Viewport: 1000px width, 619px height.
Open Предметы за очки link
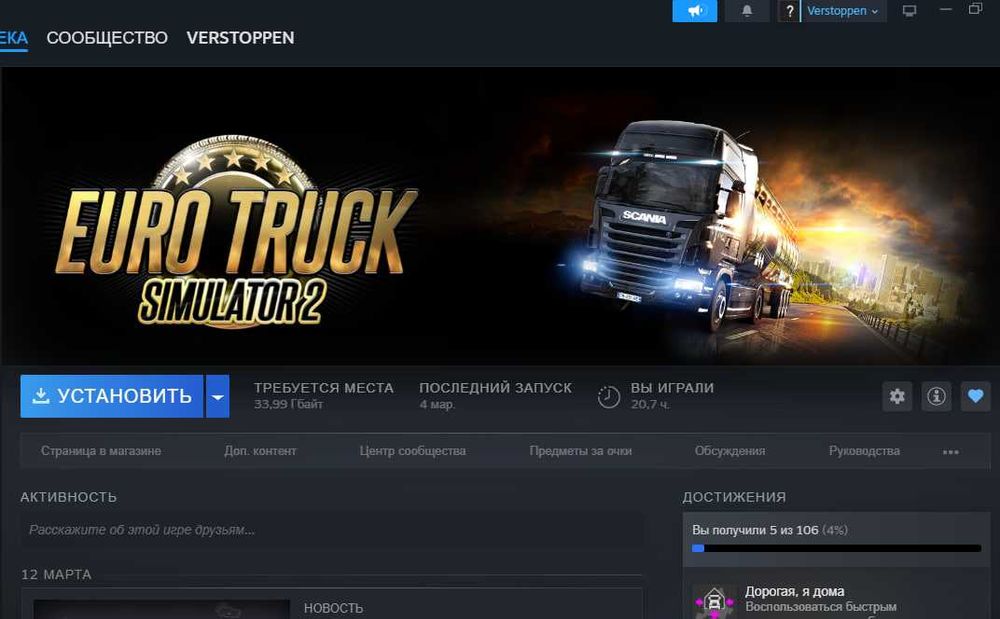[580, 451]
